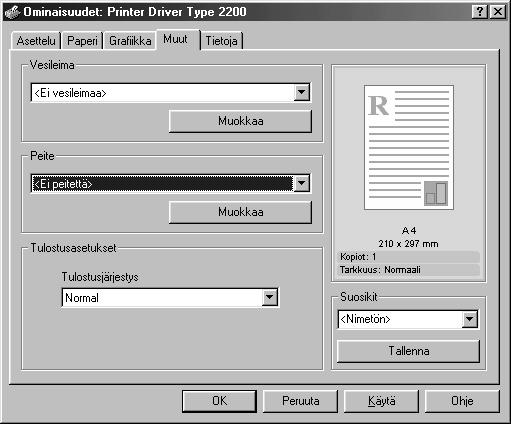Click Muokkaa button under Vesileima
511x424 pixels.
click(241, 121)
